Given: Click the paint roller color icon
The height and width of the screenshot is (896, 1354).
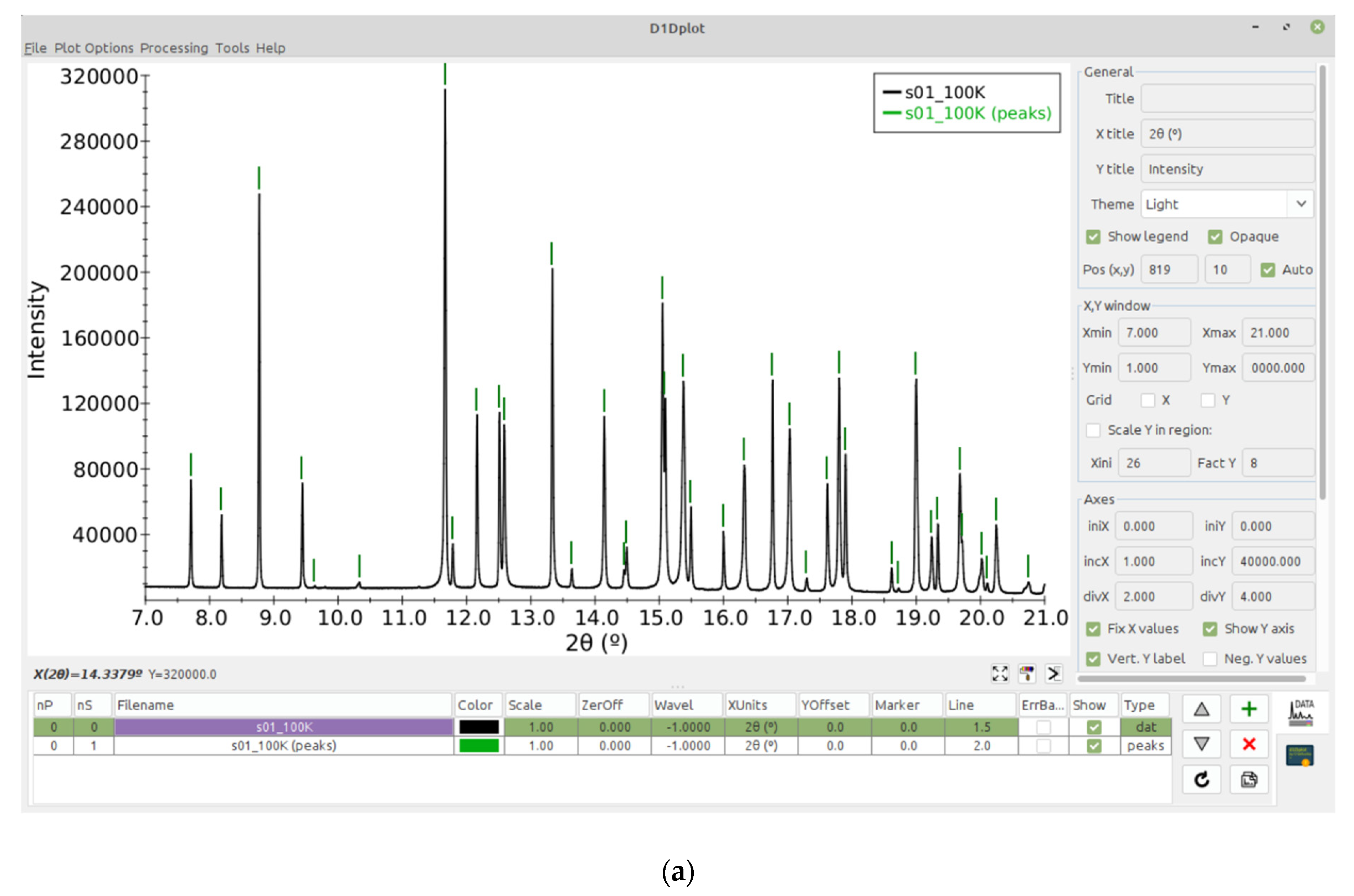Looking at the screenshot, I should pos(1027,674).
